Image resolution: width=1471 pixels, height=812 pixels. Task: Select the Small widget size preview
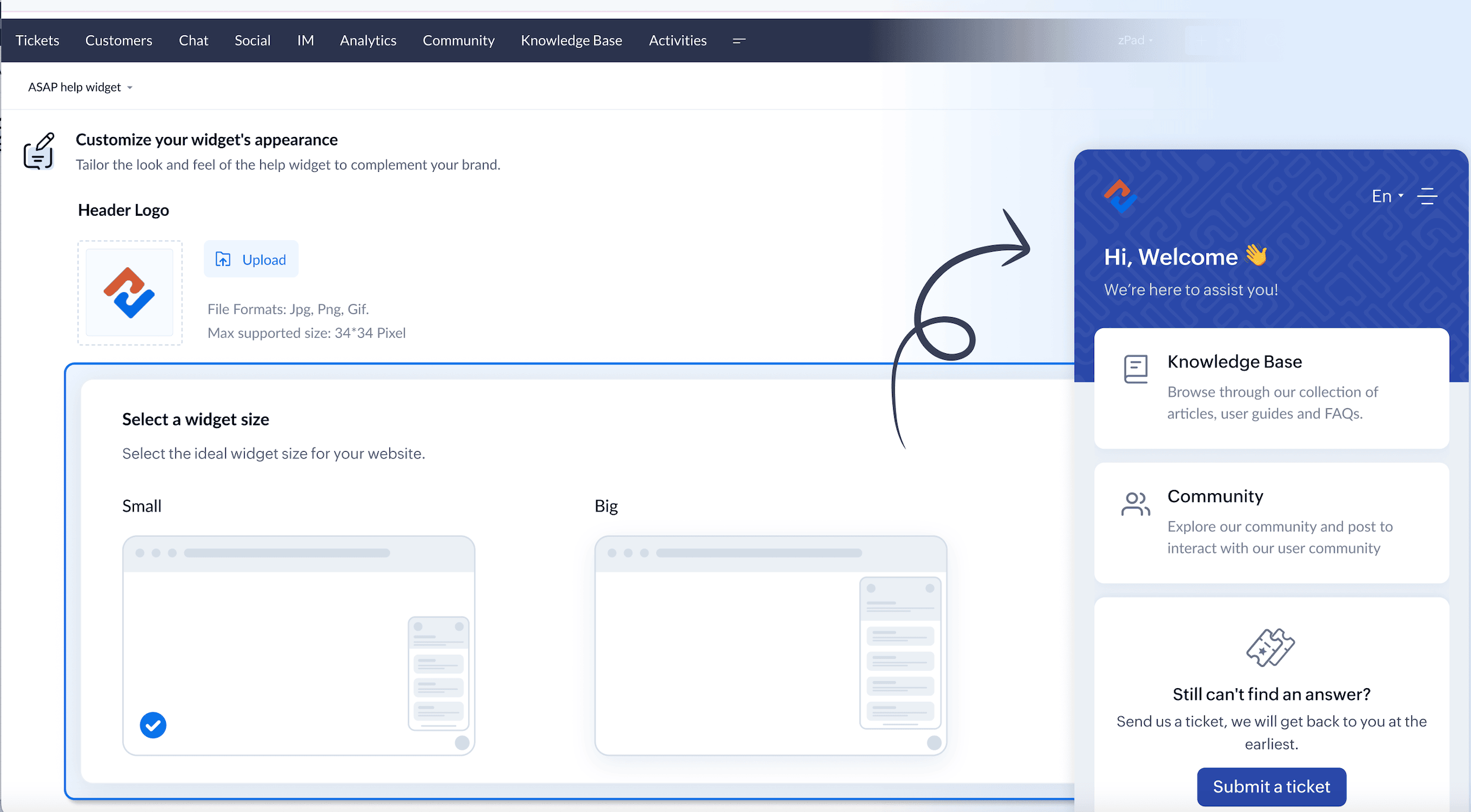coord(298,645)
